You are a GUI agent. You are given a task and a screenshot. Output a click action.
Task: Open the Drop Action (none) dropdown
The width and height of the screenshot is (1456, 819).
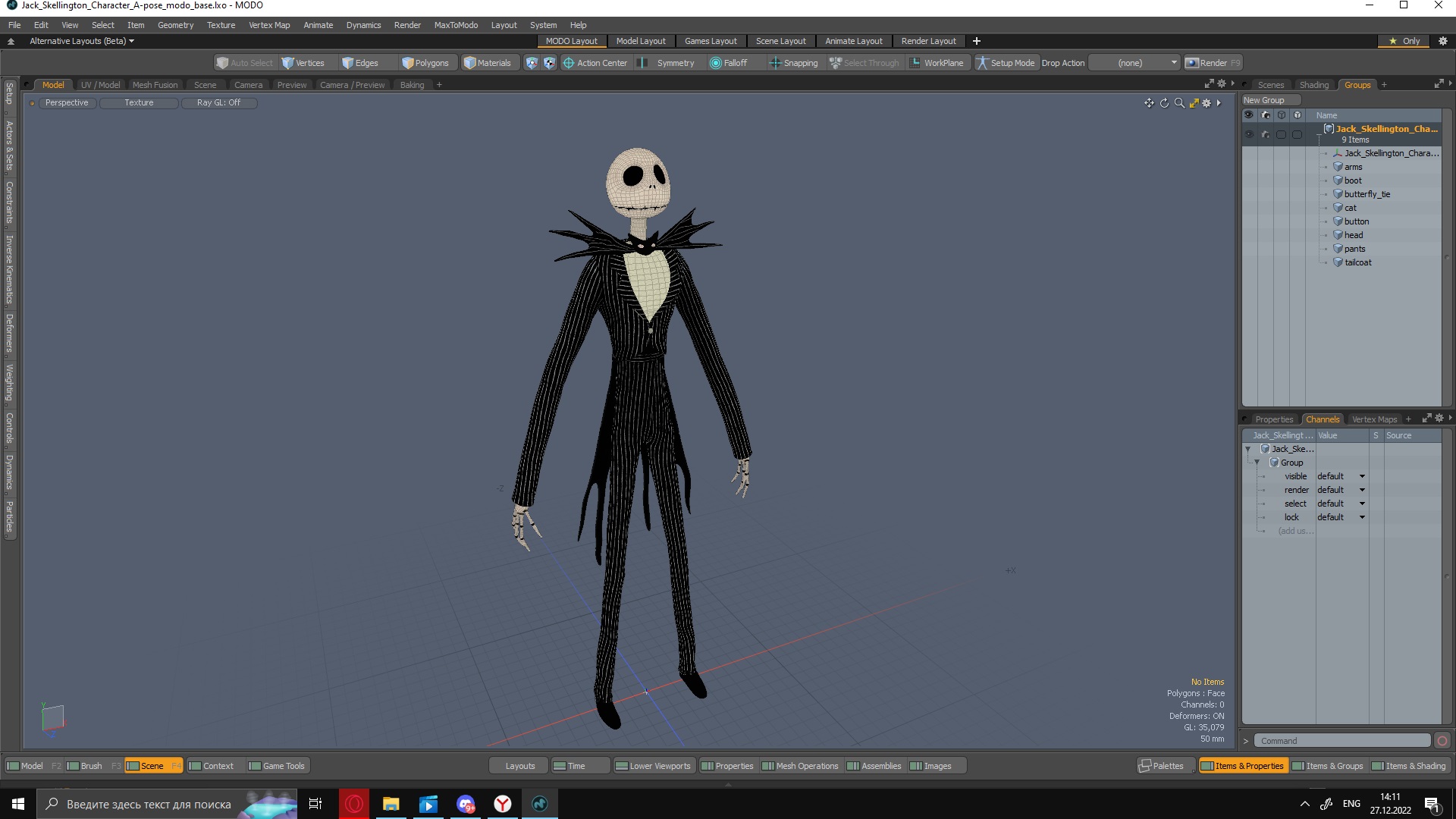click(1134, 63)
